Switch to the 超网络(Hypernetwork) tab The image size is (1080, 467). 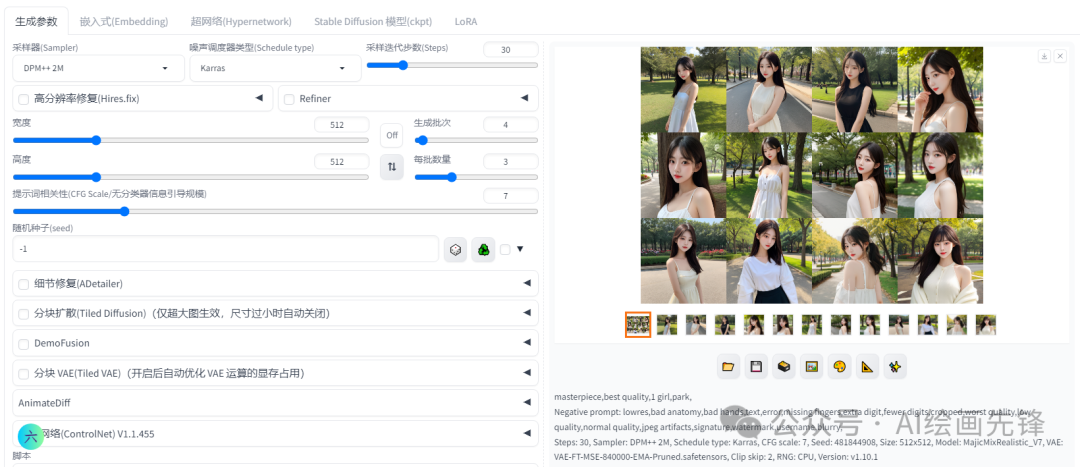coord(241,21)
